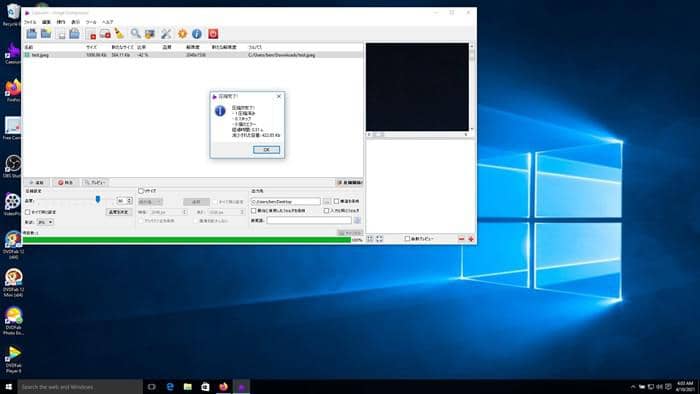The height and width of the screenshot is (394, 700).
Task: Click File Explorer on the taskbar
Action: 188,386
